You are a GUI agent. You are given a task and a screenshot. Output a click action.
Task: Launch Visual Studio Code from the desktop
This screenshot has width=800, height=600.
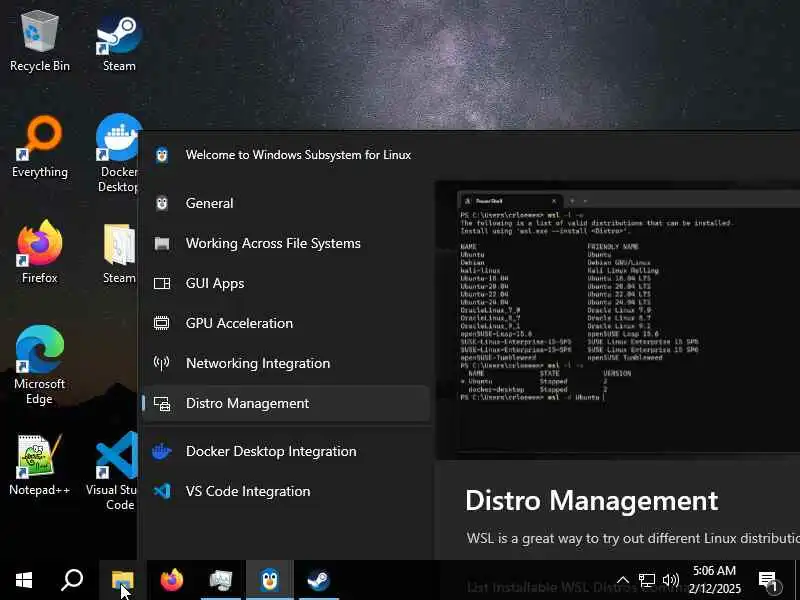(115, 470)
